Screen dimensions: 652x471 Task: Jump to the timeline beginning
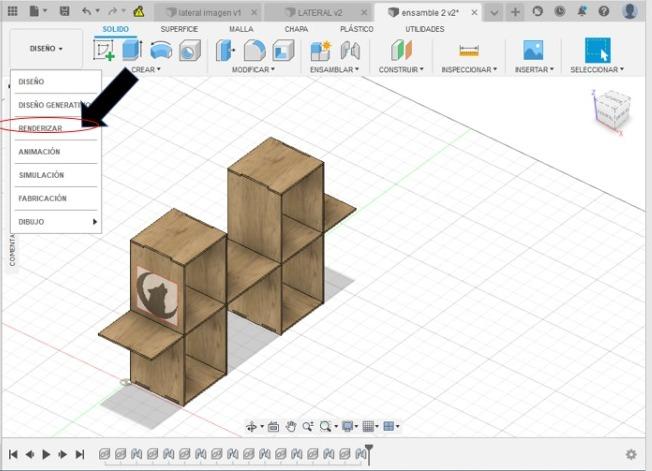pos(13,454)
